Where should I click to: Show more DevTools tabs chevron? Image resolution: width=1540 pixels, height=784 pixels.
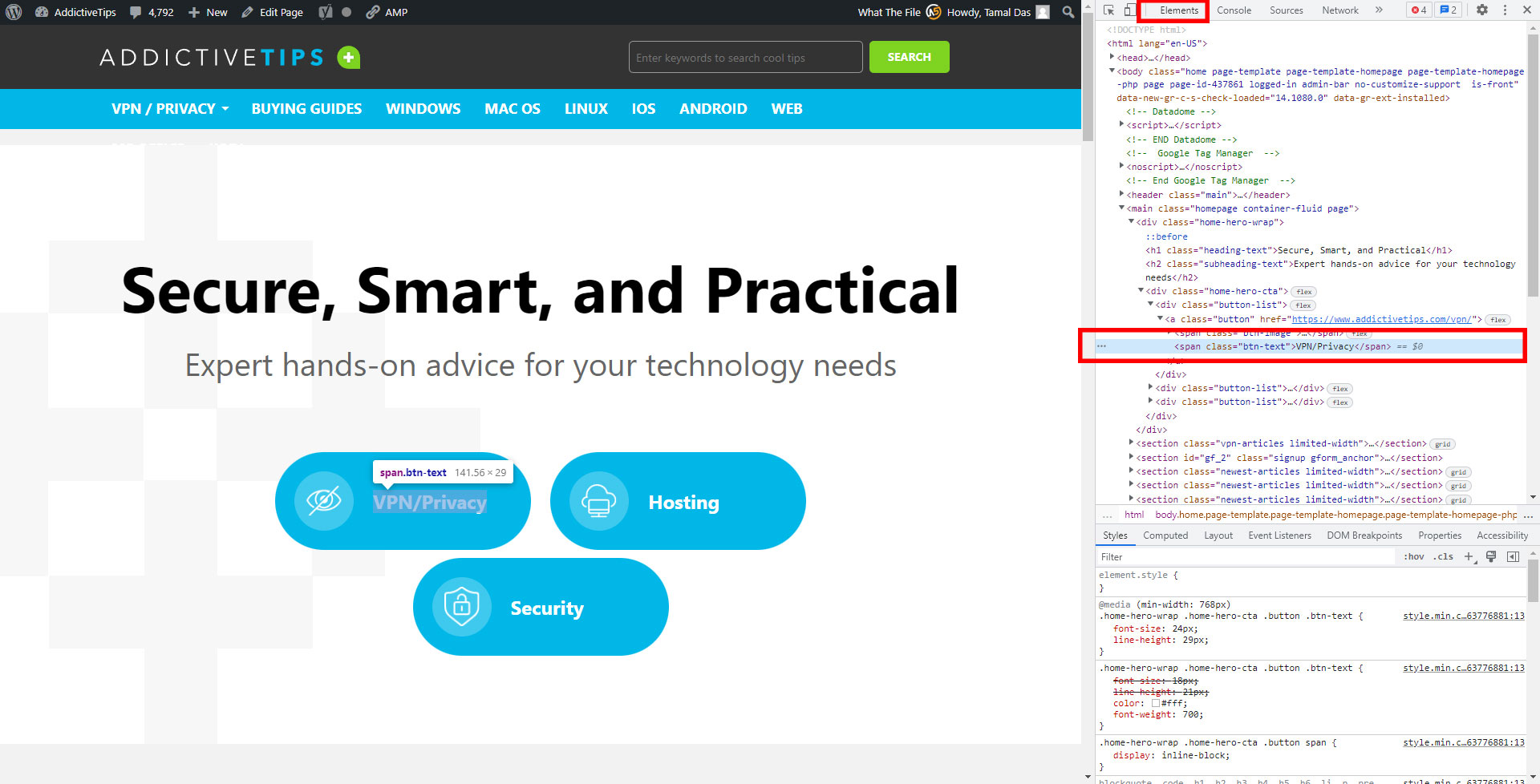coord(1379,10)
